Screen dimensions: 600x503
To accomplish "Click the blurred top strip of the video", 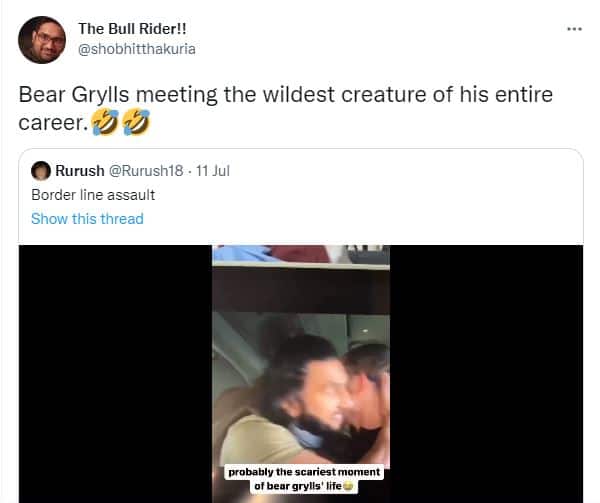I will 301,254.
